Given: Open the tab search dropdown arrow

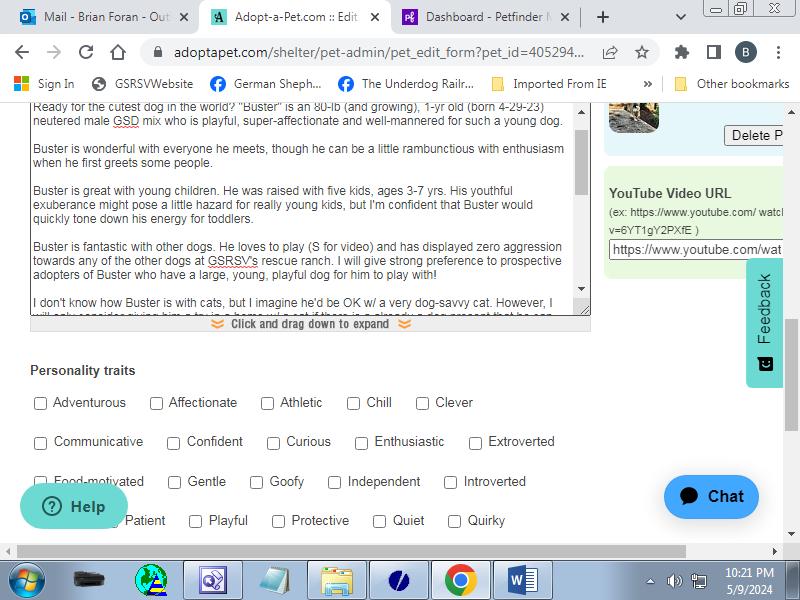Looking at the screenshot, I should click(x=680, y=17).
